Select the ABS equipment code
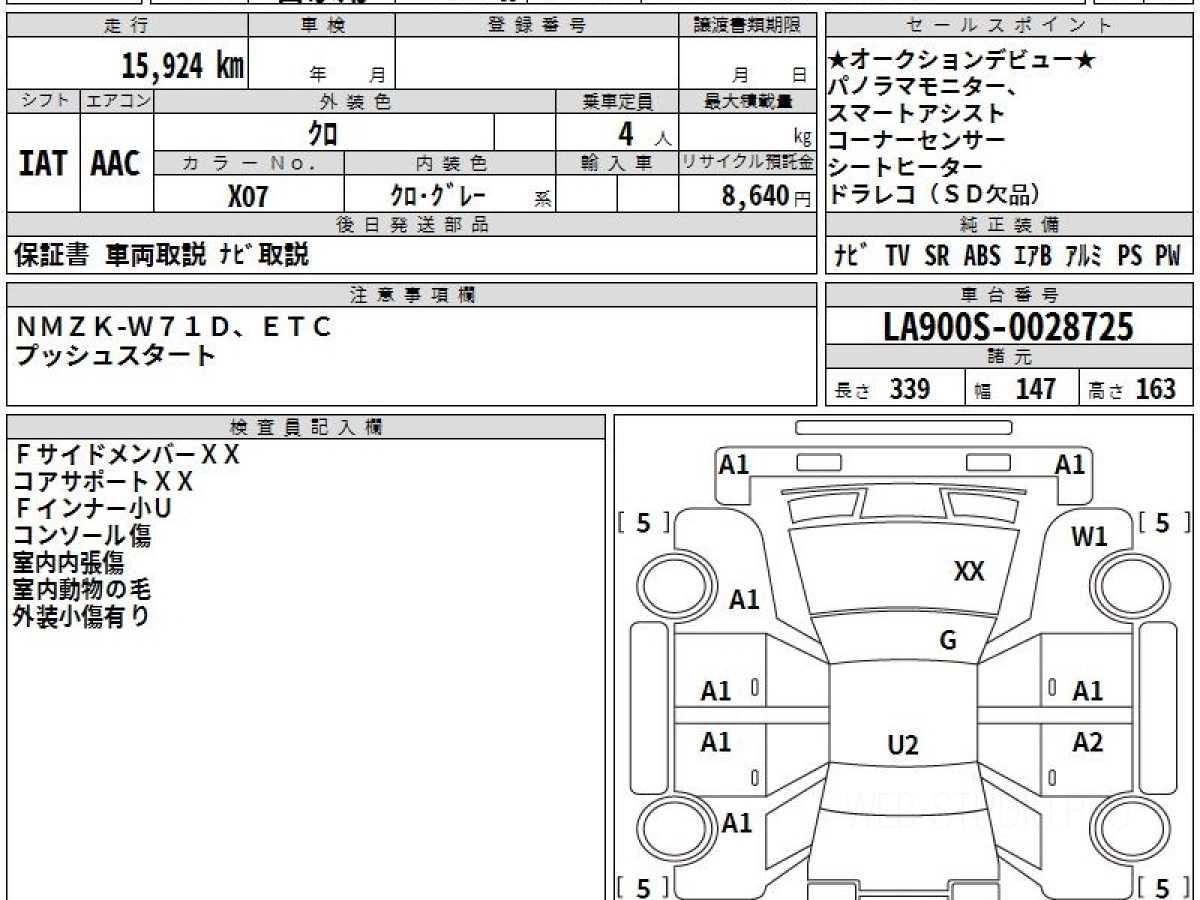Viewport: 1200px width, 900px height. (982, 256)
